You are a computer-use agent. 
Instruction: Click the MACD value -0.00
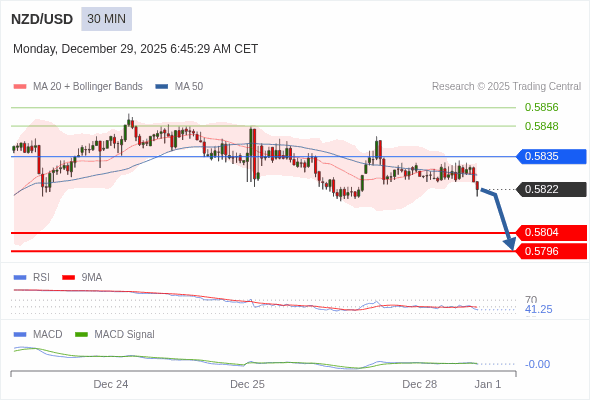pyautogui.click(x=537, y=364)
